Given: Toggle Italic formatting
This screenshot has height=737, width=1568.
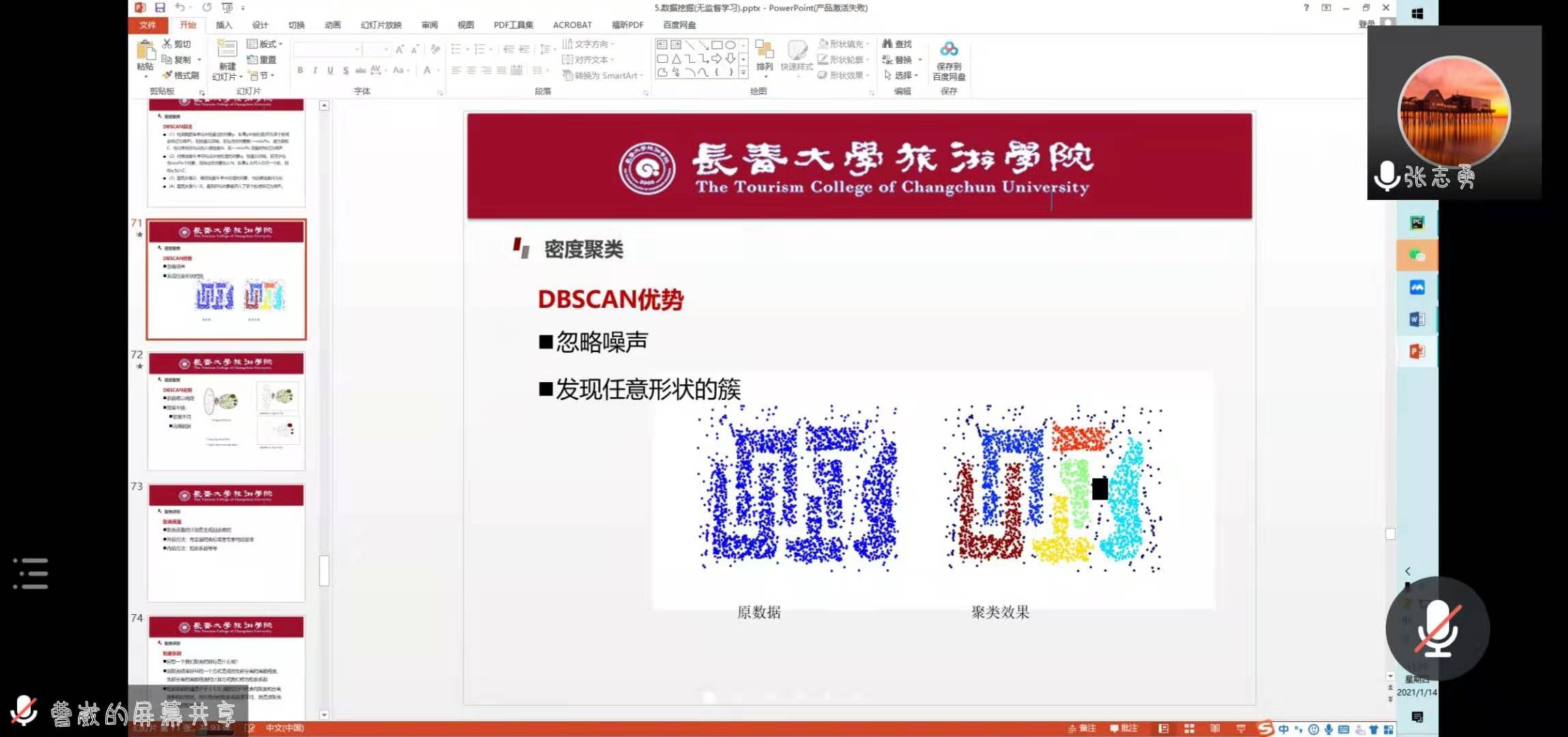Looking at the screenshot, I should pyautogui.click(x=315, y=70).
